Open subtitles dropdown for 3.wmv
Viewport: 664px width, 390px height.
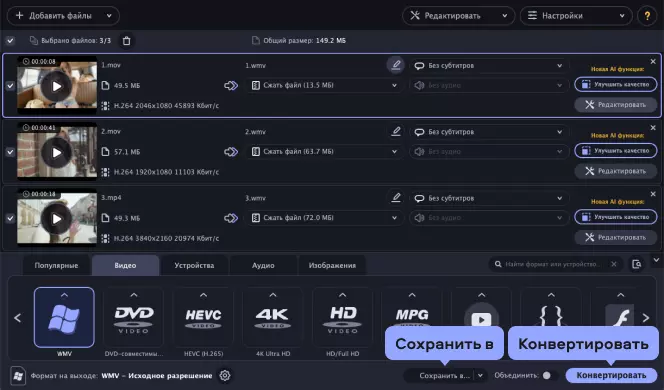coord(489,198)
